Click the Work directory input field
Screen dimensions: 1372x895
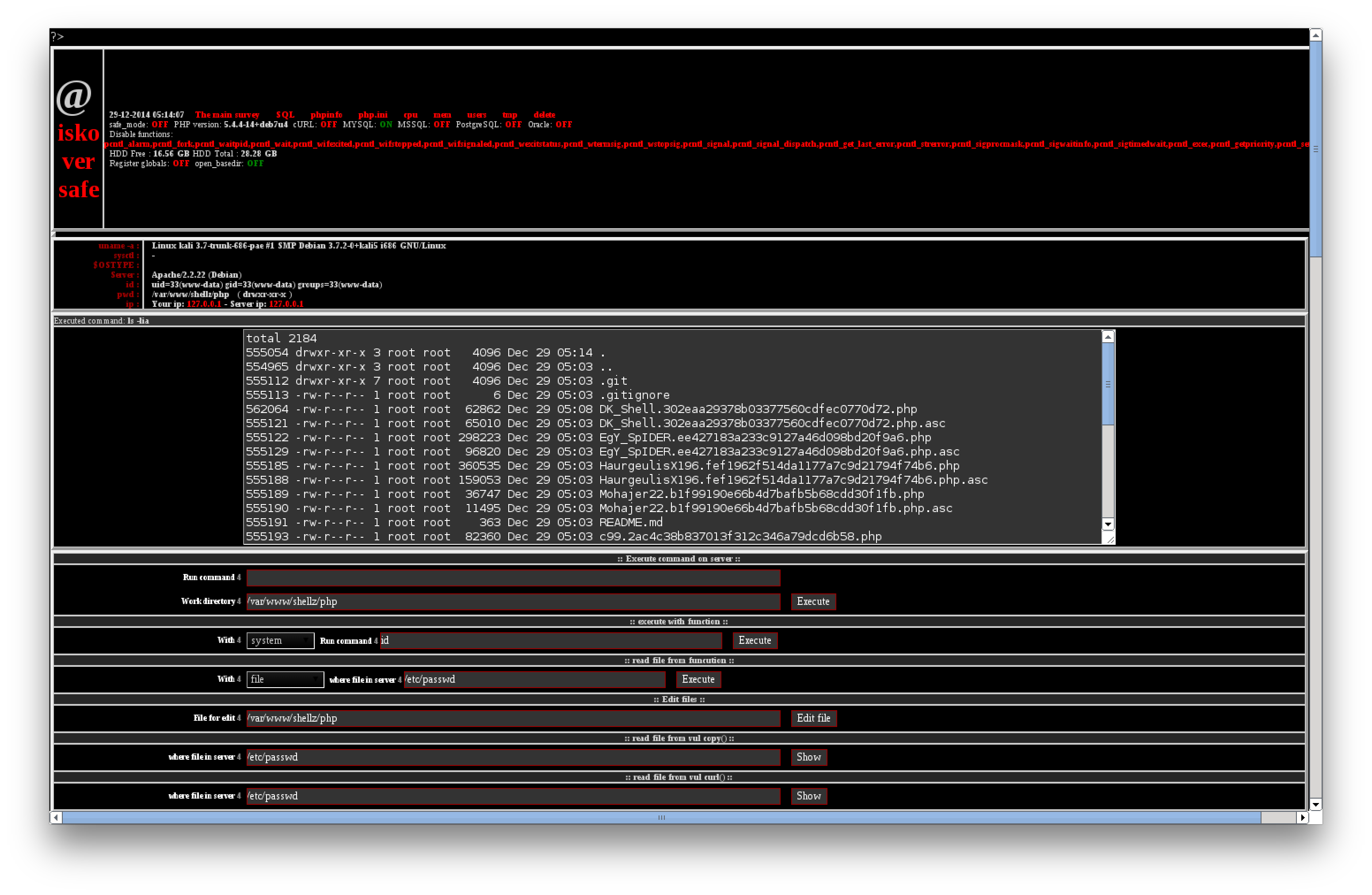[513, 601]
